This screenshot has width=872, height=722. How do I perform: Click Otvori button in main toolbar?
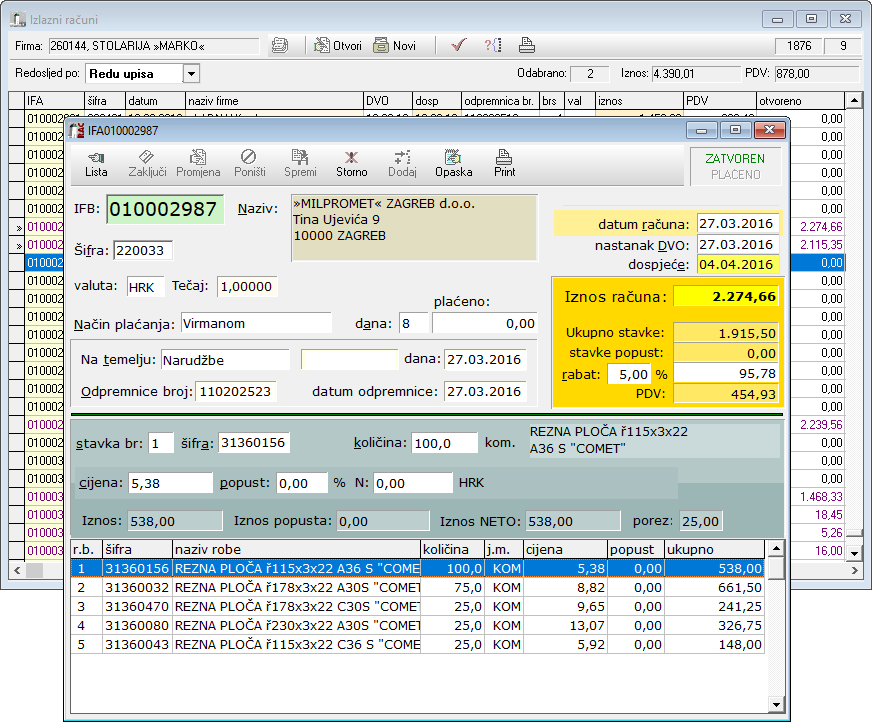(x=337, y=46)
